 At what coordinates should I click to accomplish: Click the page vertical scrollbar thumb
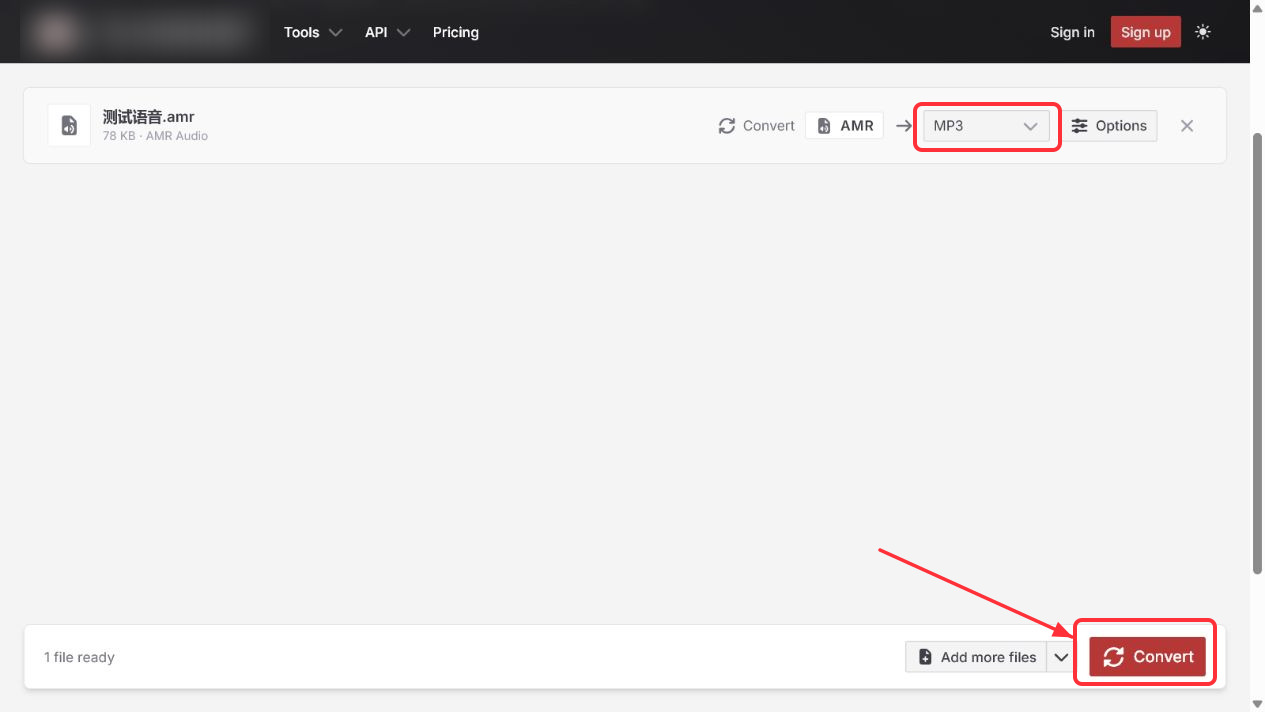click(x=1257, y=353)
